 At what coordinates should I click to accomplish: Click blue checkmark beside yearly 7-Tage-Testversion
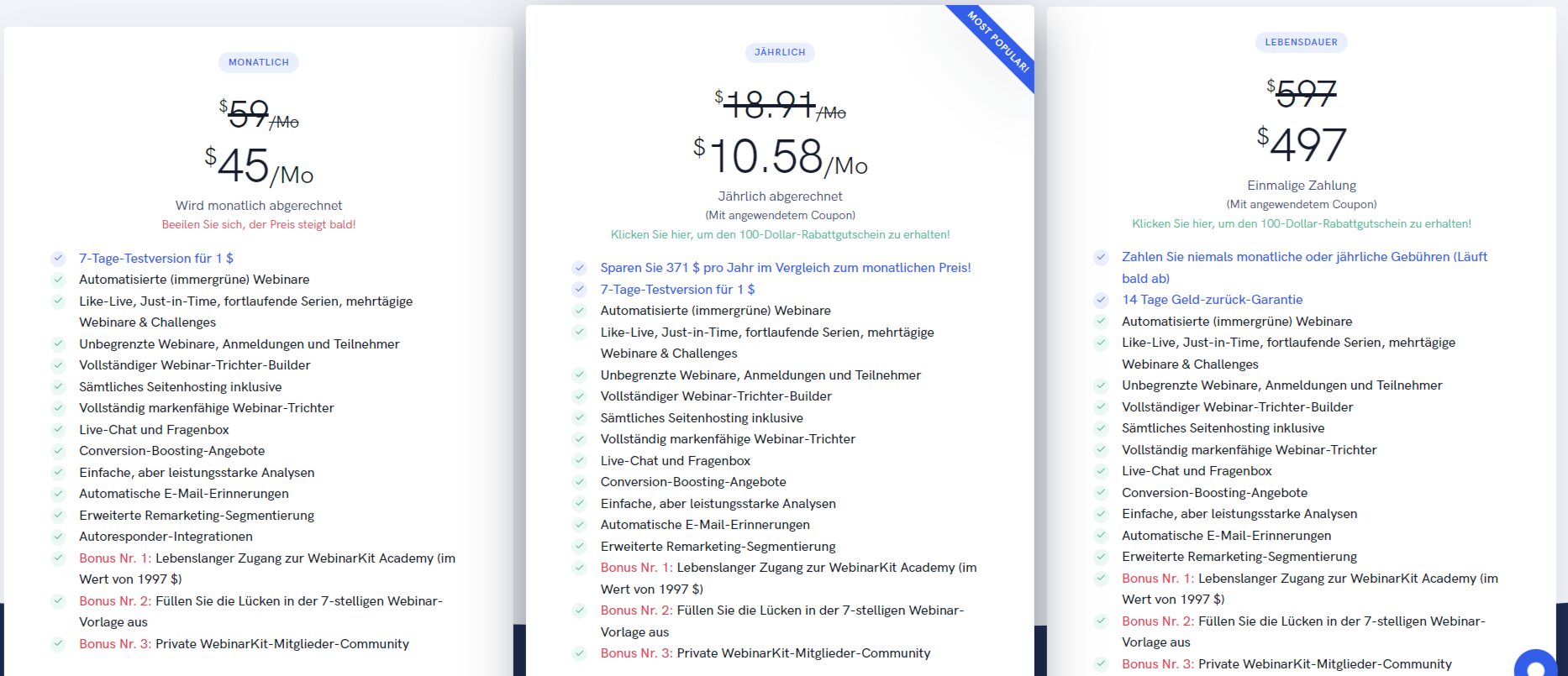[x=579, y=290]
